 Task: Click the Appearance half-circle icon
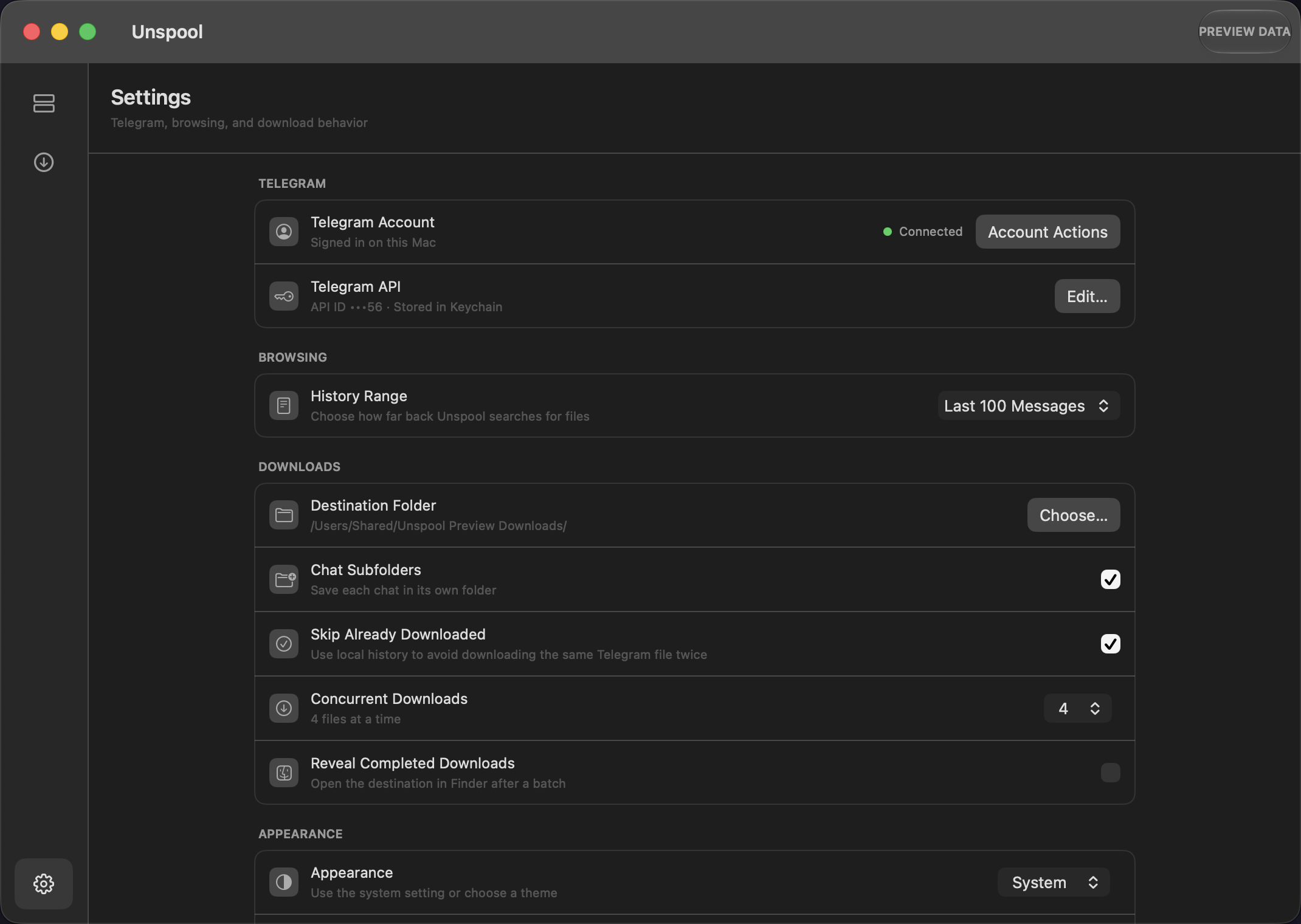pyautogui.click(x=284, y=882)
